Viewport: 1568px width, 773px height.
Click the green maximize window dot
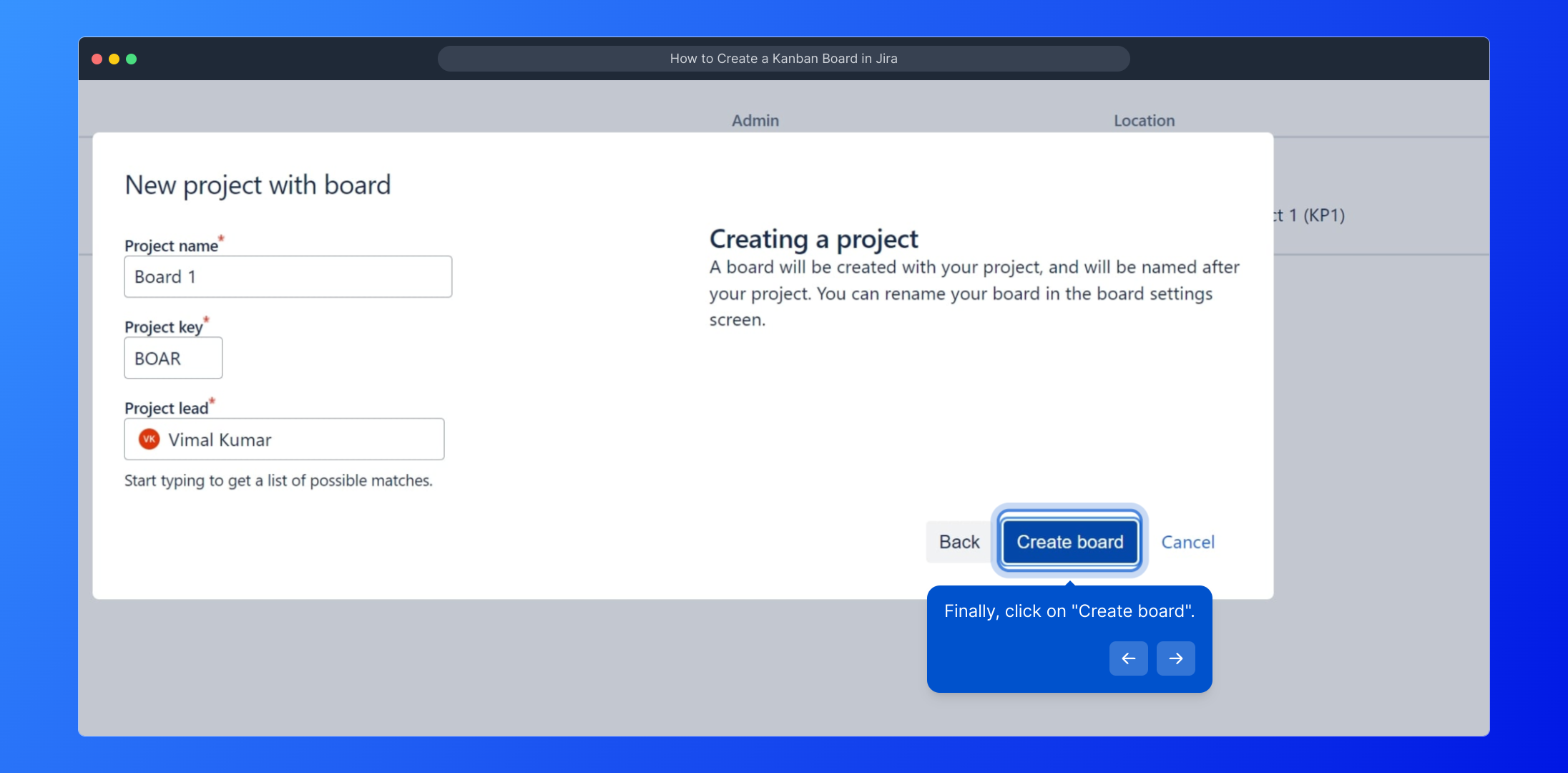point(132,59)
